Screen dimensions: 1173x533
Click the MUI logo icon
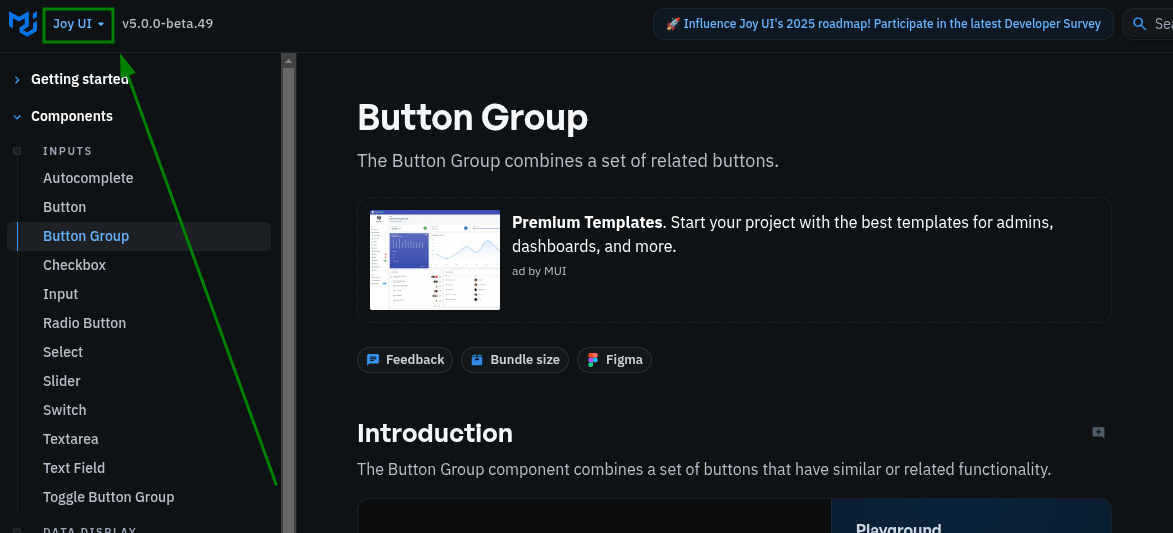pos(22,23)
